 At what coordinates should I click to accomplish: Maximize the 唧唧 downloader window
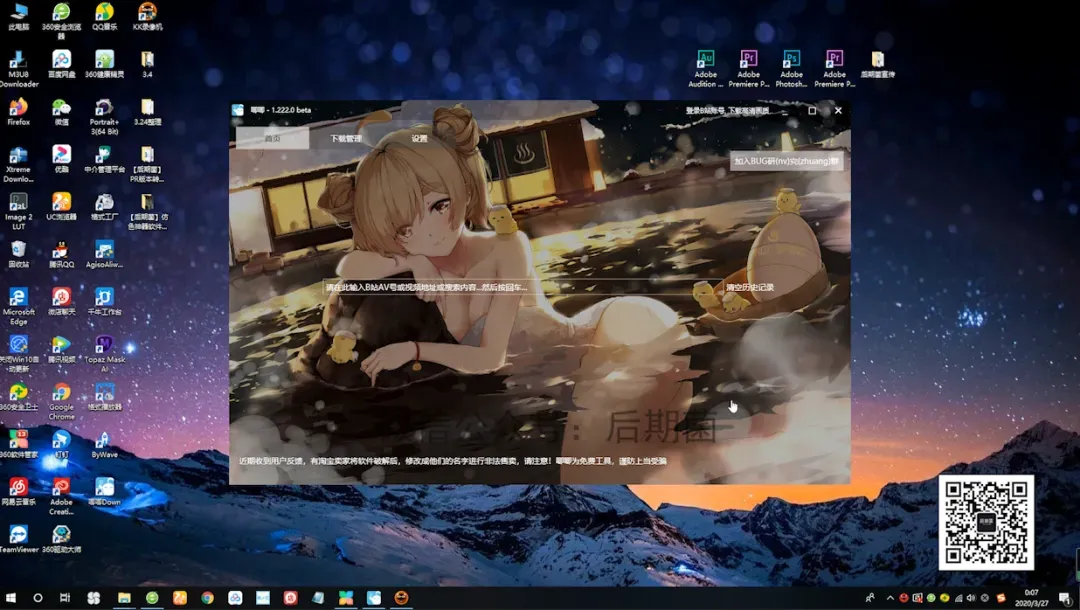coord(812,110)
